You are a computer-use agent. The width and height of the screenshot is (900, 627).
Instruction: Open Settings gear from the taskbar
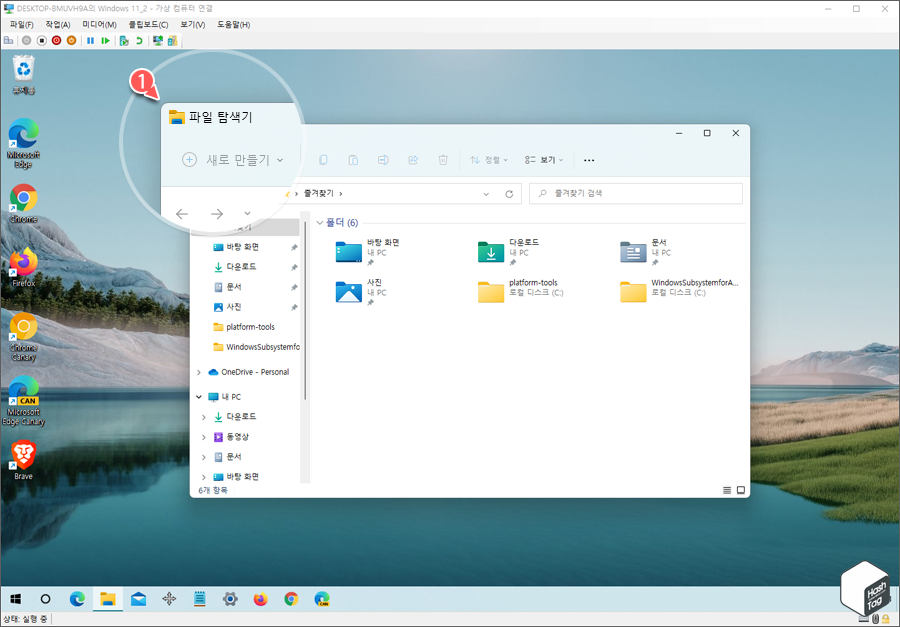pyautogui.click(x=230, y=599)
